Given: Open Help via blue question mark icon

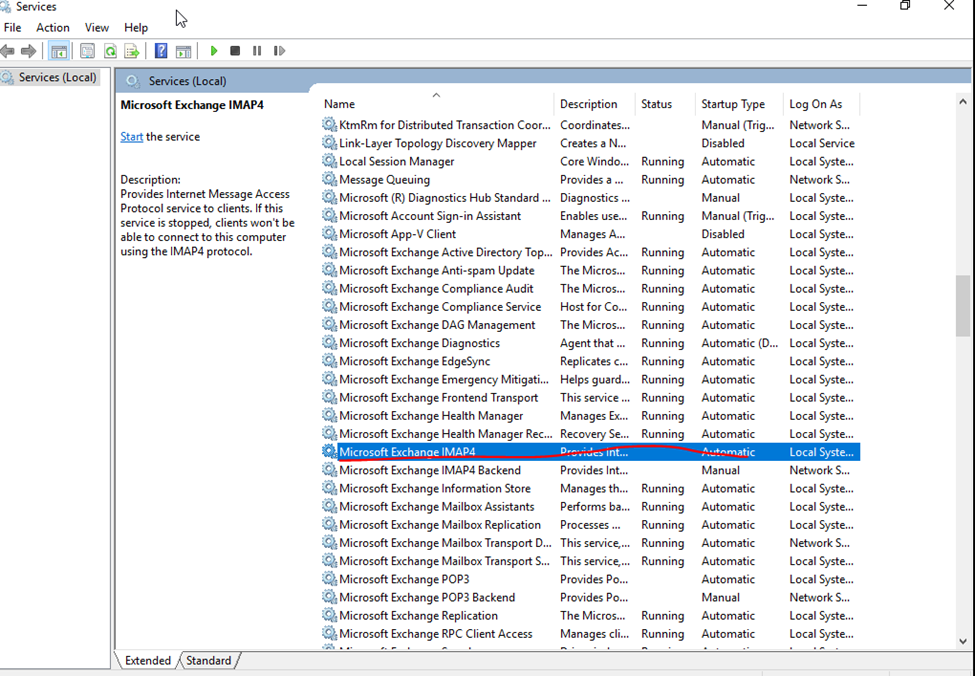Looking at the screenshot, I should (x=161, y=51).
